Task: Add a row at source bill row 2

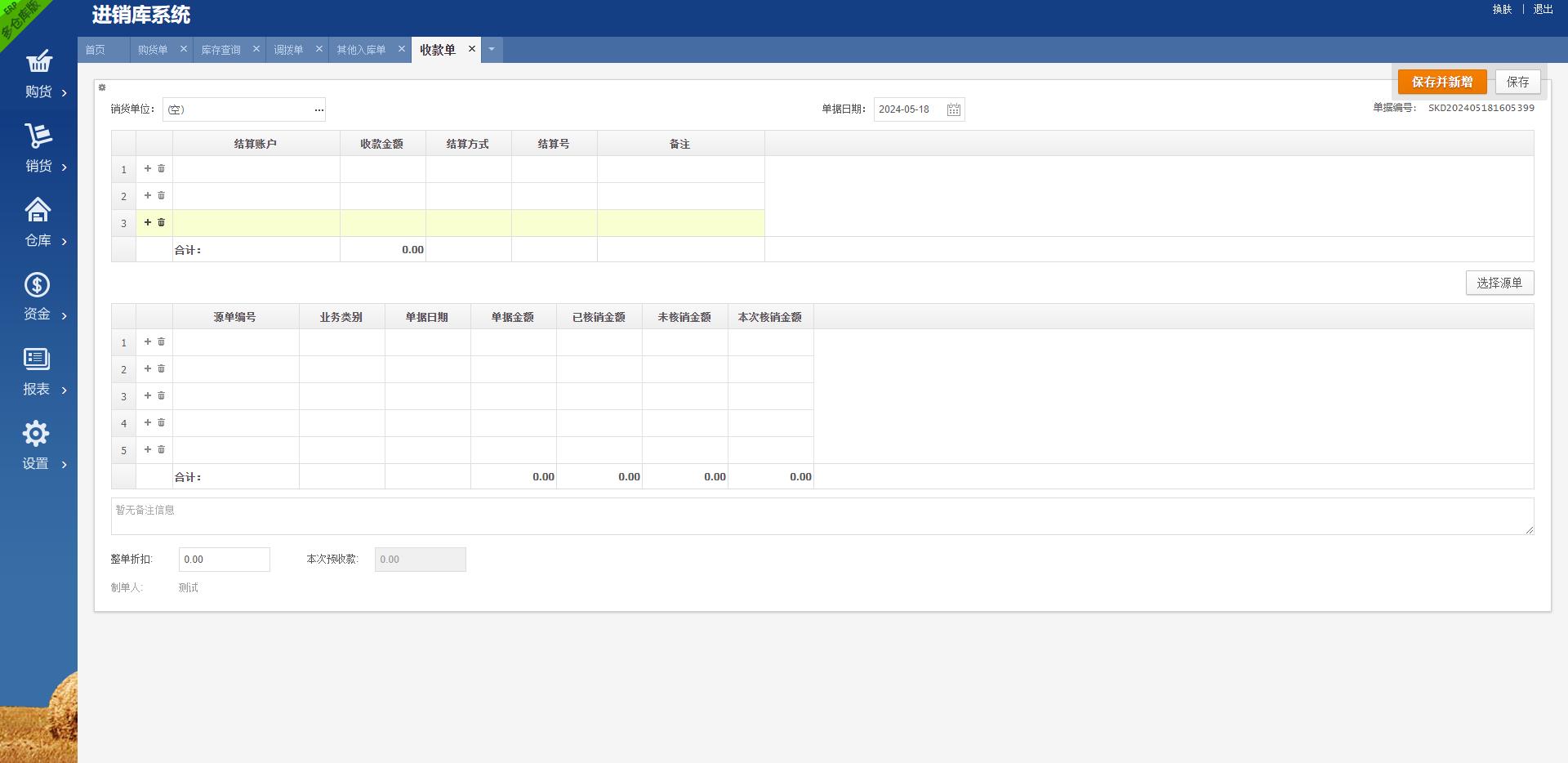Action: (148, 368)
